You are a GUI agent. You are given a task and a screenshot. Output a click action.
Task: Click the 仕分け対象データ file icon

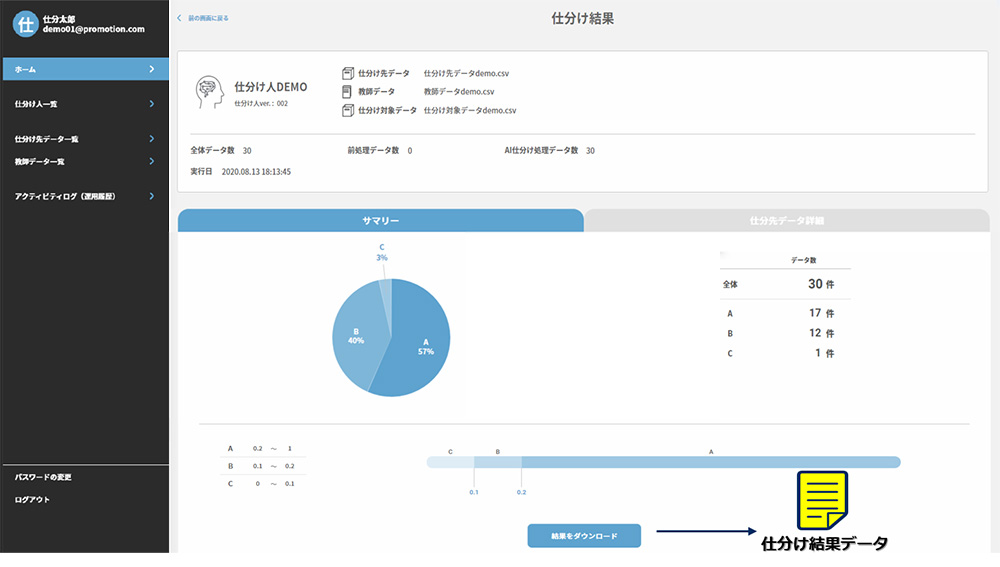348,110
